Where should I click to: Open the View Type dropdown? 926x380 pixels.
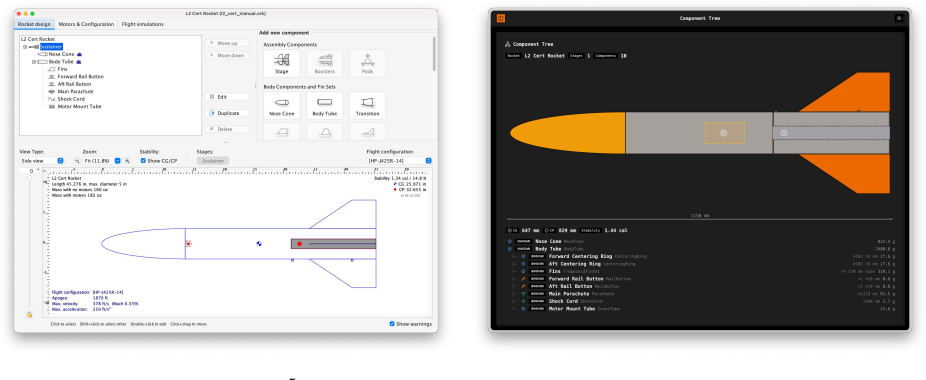41,161
